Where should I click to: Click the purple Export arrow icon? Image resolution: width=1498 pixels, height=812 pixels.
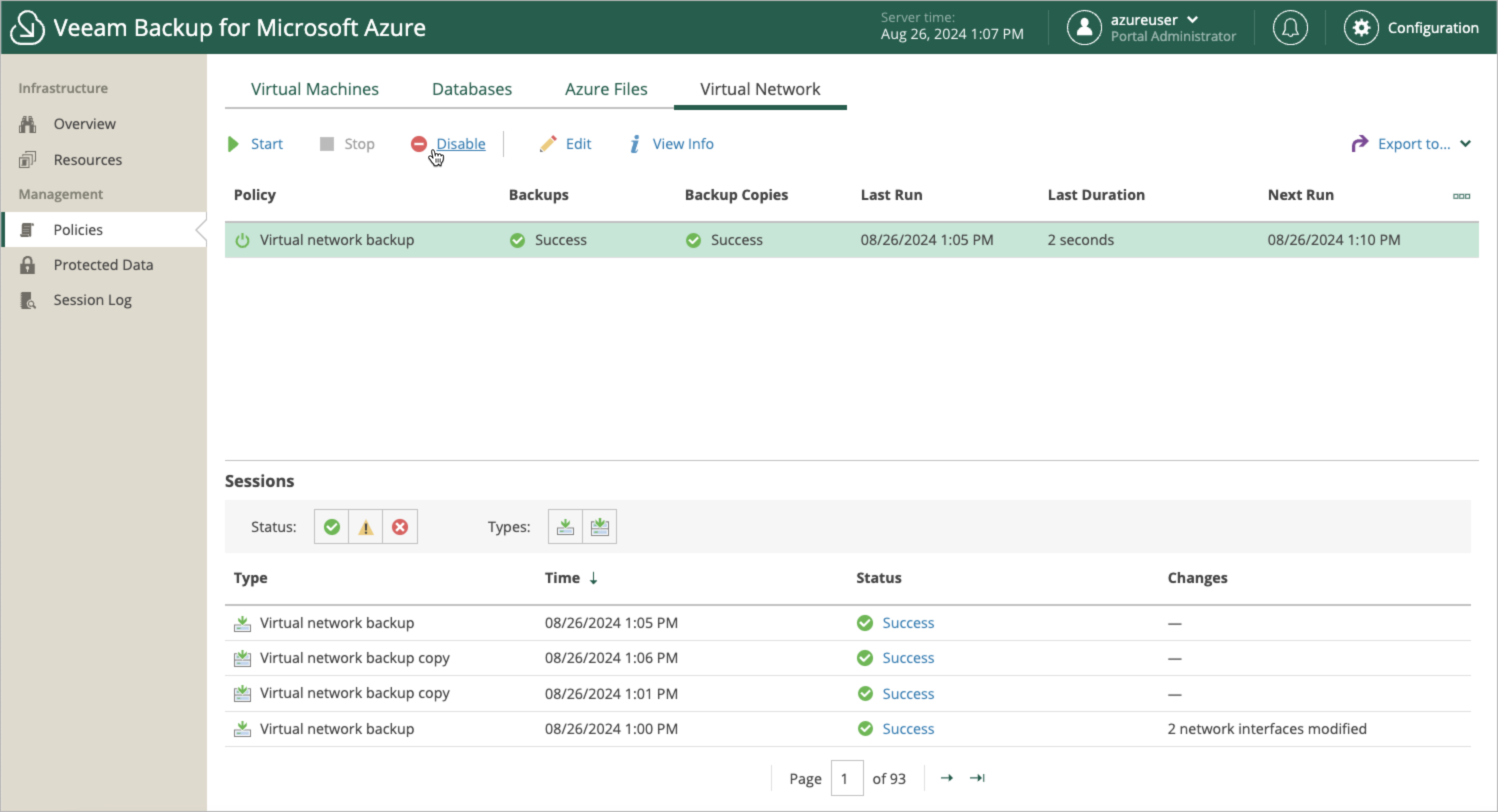click(x=1359, y=143)
